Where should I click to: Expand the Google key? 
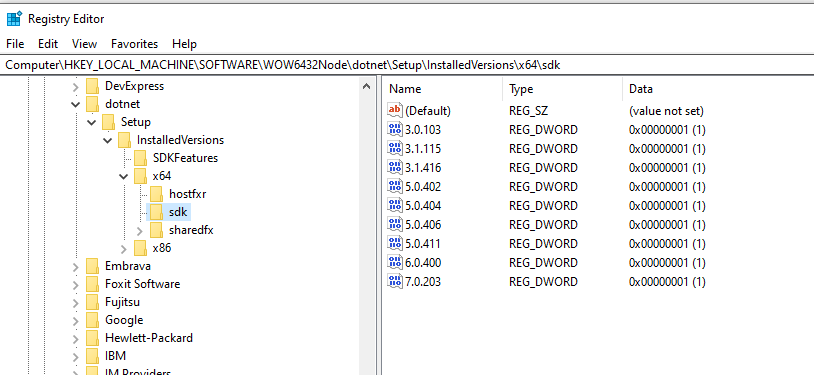(x=76, y=320)
